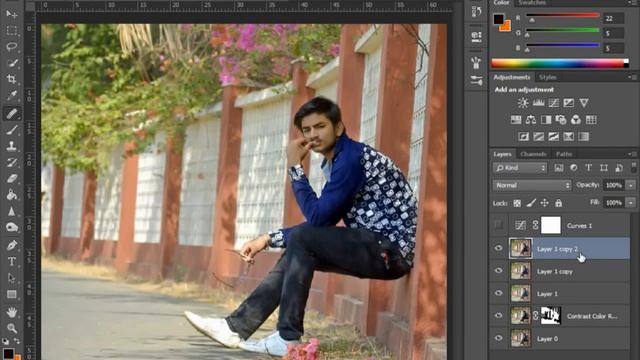Swap foreground and background colors
Viewport: 640px width, 360px height.
(18, 340)
